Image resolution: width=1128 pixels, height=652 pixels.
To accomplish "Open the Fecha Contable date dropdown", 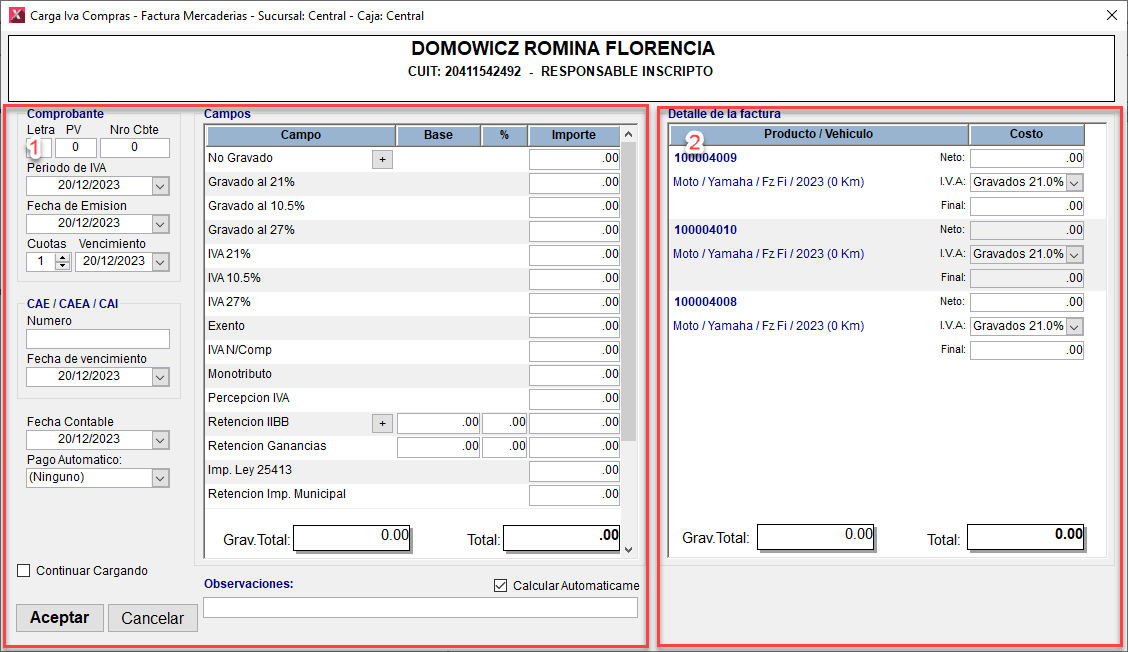I will [x=160, y=440].
